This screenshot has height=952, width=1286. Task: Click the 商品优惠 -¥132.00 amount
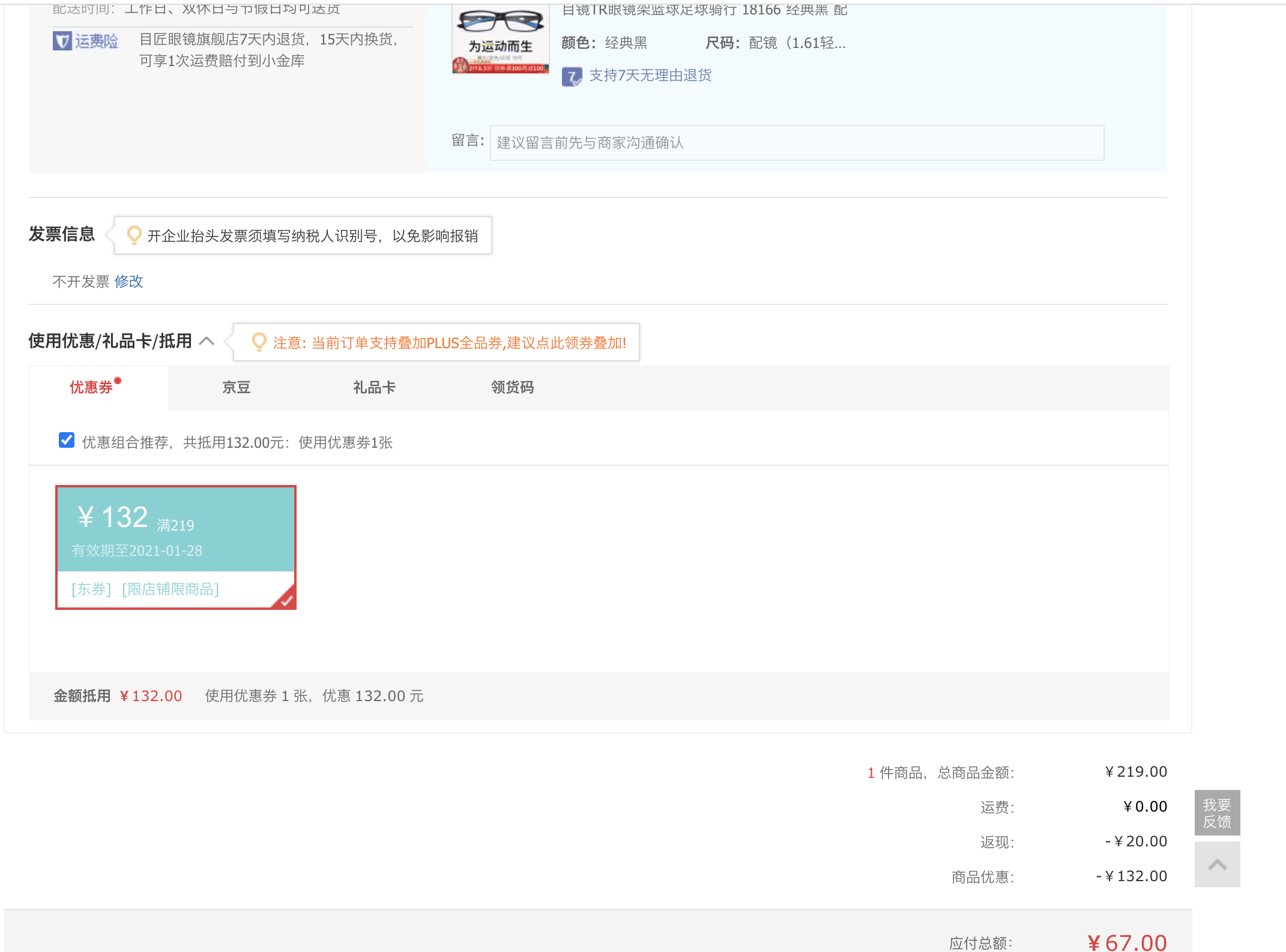point(1131,876)
